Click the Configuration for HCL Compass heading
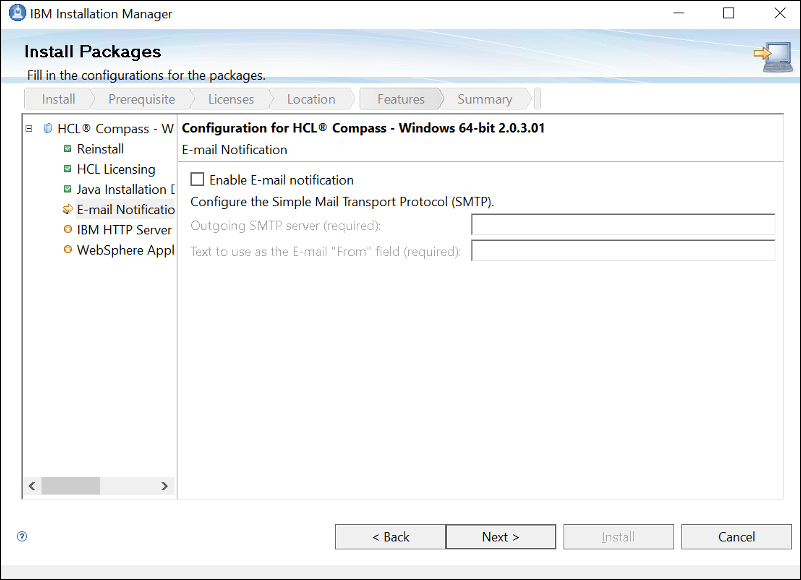Screen dimensions: 801x580 point(363,128)
